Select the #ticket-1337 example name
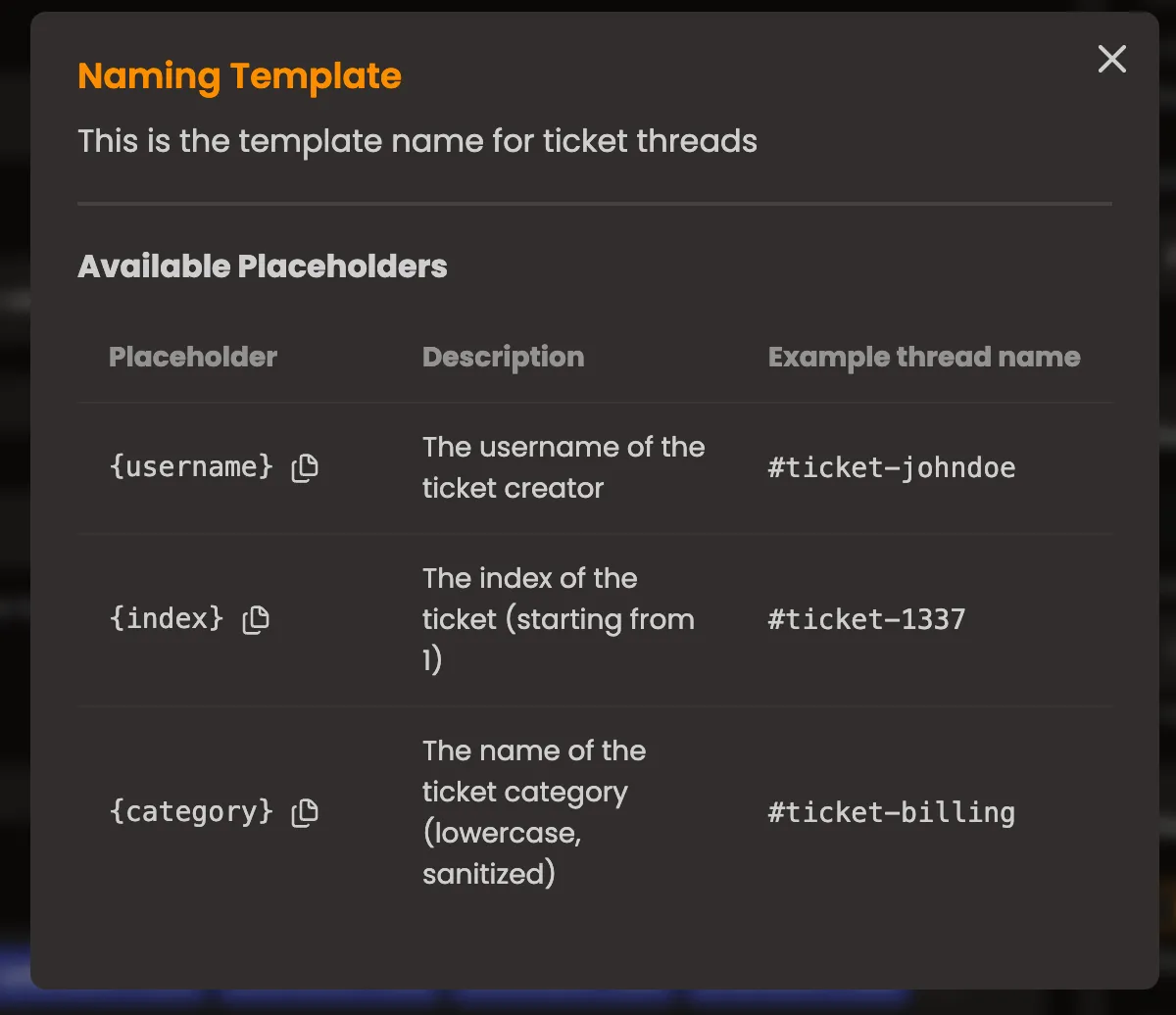Screen dimensions: 1176x1015 pyautogui.click(x=867, y=618)
